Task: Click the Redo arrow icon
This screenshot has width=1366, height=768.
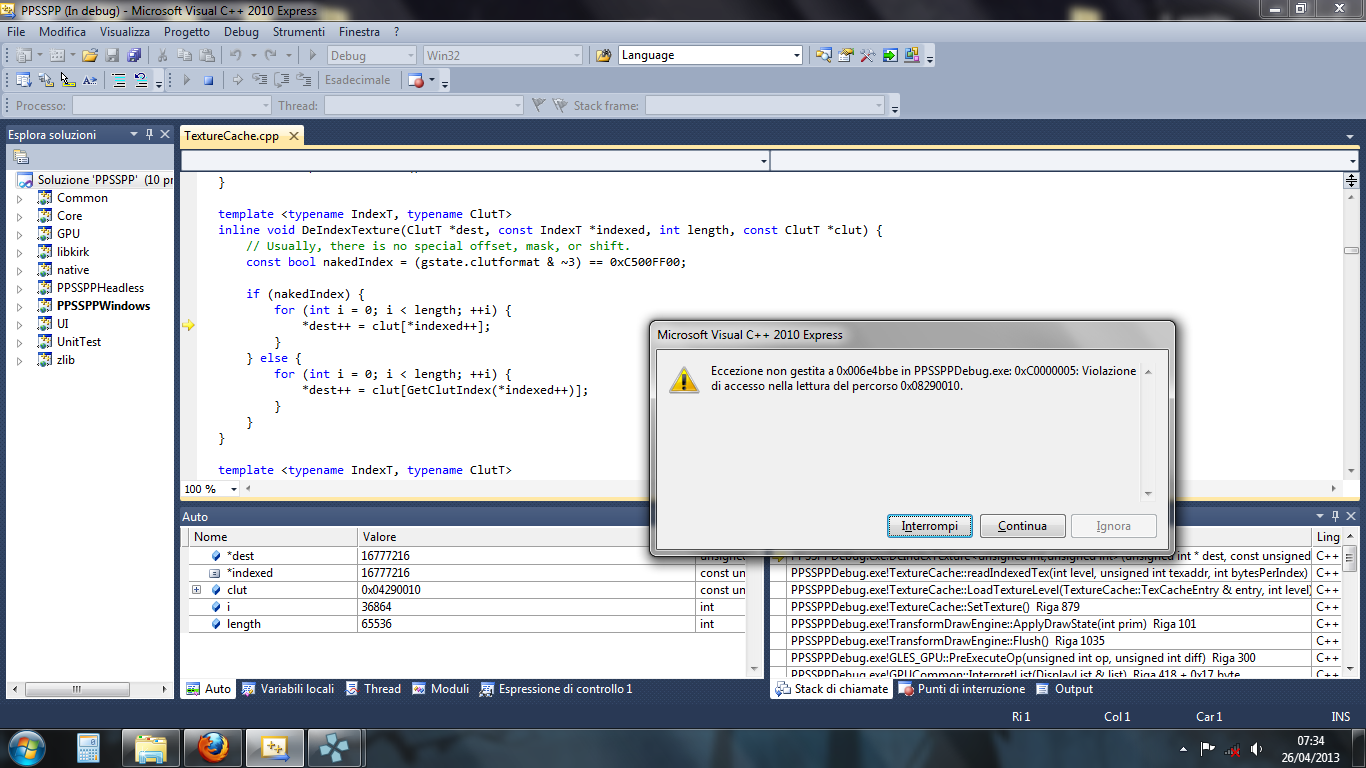Action: coord(271,55)
